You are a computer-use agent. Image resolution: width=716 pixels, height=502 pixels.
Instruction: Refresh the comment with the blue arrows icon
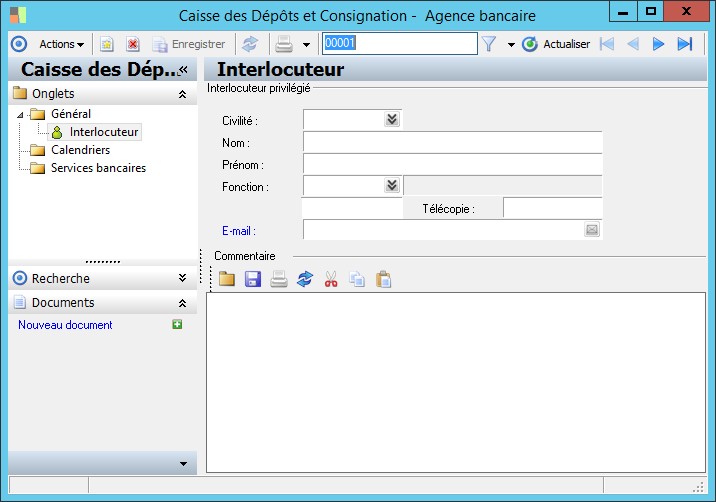point(305,279)
